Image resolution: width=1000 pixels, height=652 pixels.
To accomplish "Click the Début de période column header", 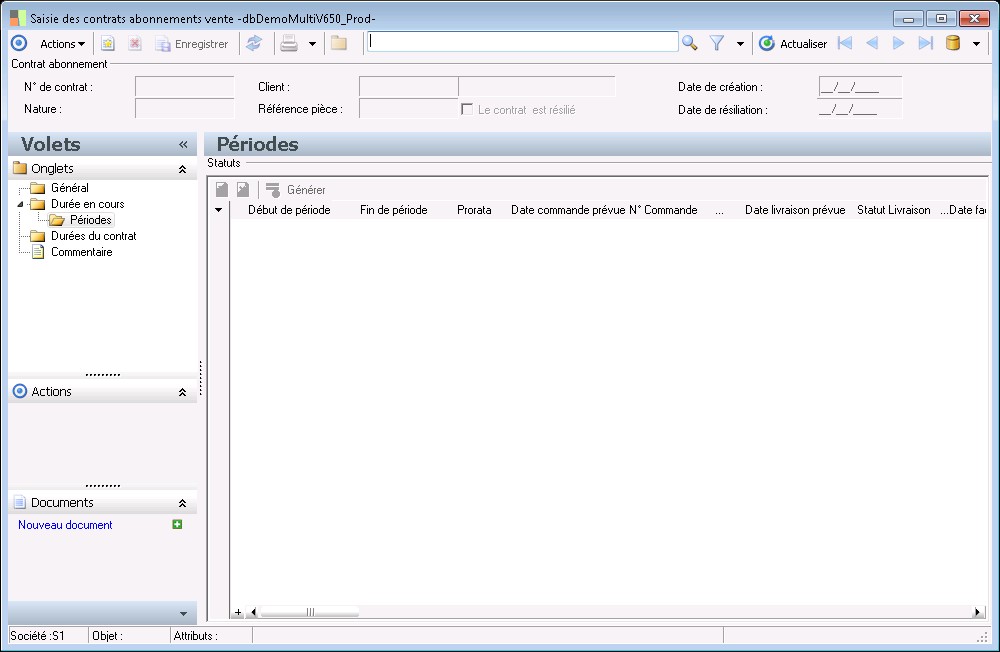I will pyautogui.click(x=289, y=210).
